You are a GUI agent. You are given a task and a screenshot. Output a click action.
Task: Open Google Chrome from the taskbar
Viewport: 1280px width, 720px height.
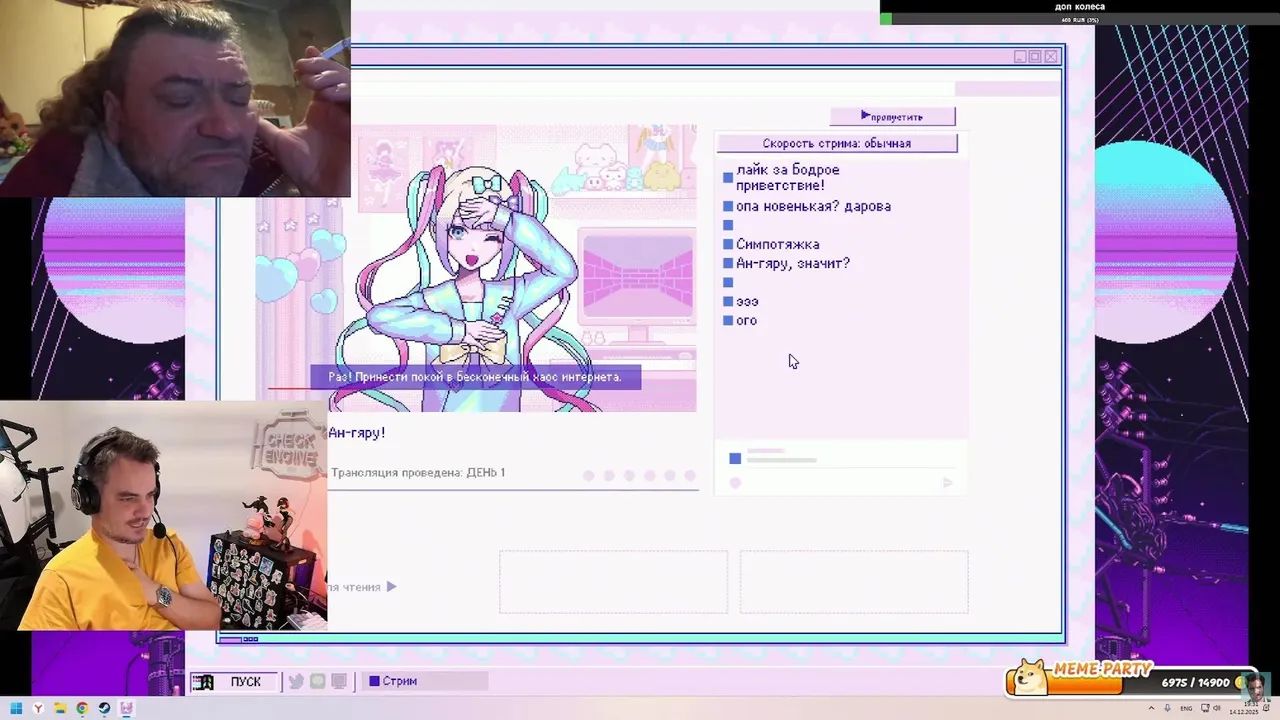[82, 709]
